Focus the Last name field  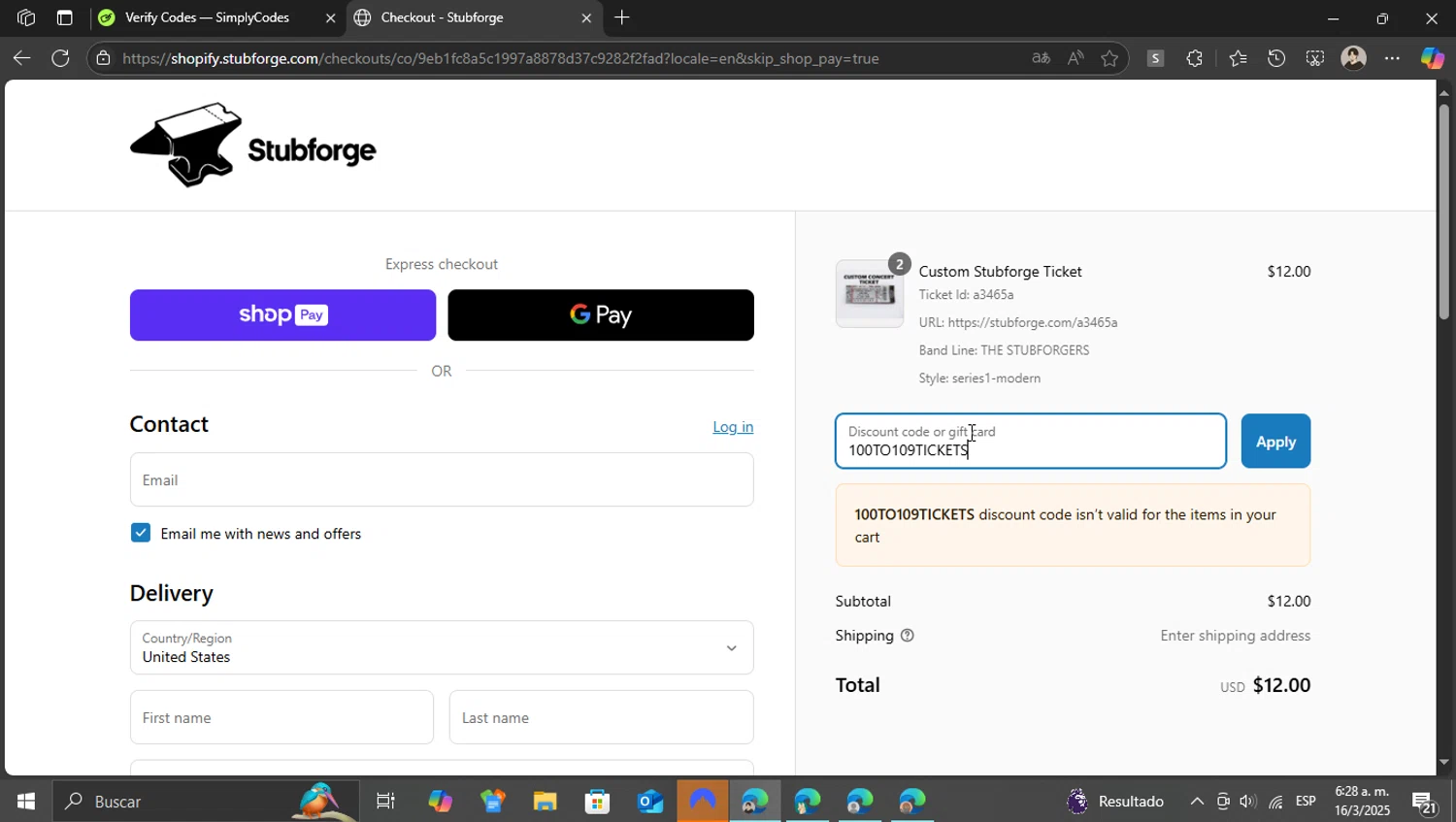point(602,717)
